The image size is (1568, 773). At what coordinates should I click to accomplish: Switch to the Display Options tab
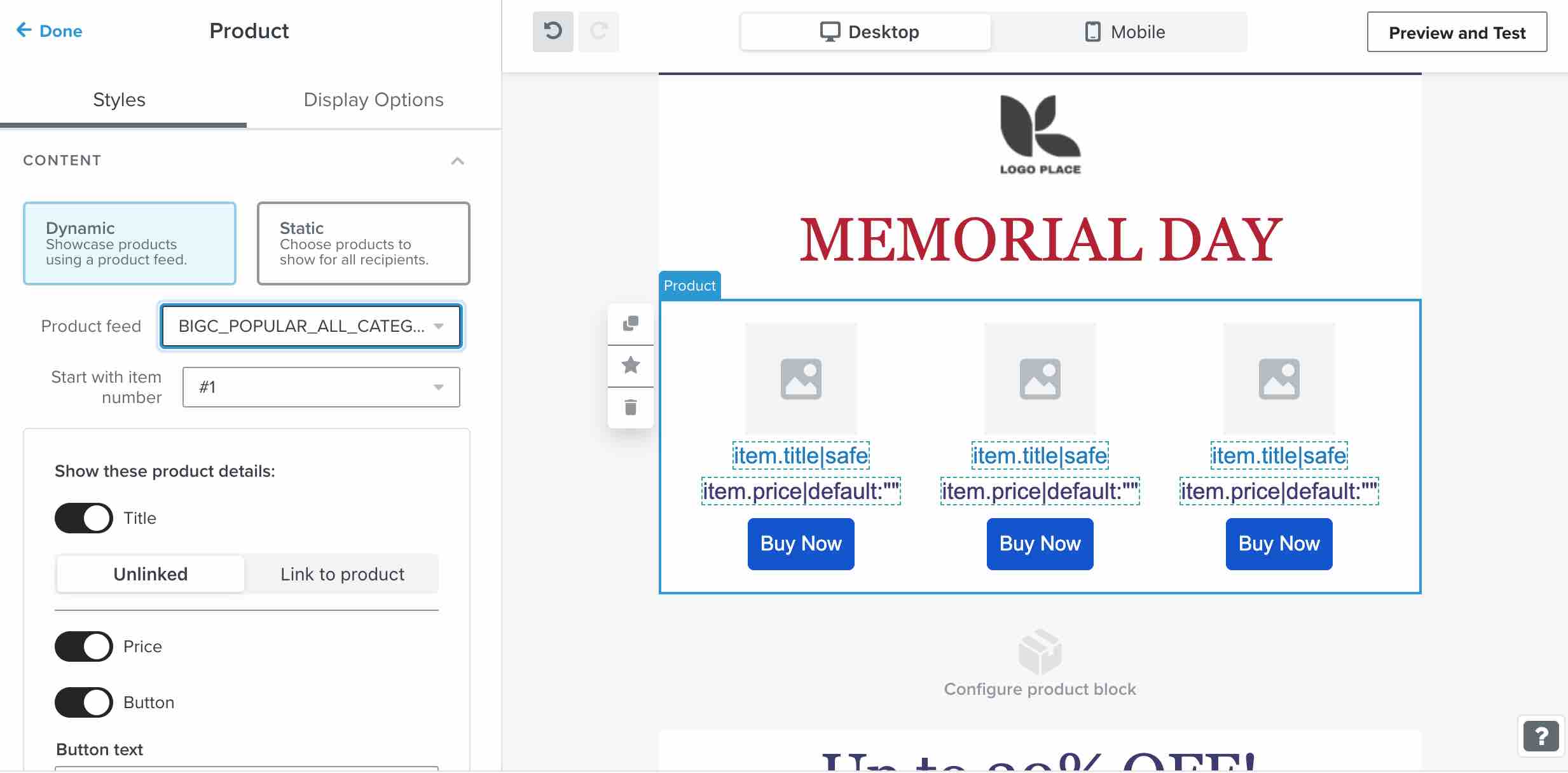pos(374,99)
